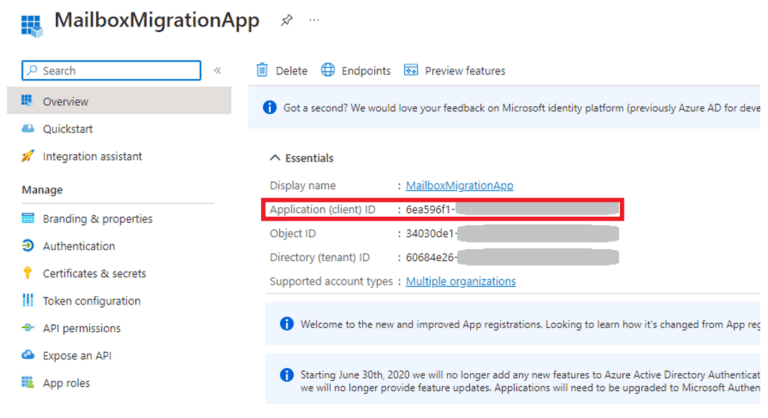Click the Application (client) ID value 6ea596f1

pyautogui.click(x=431, y=210)
